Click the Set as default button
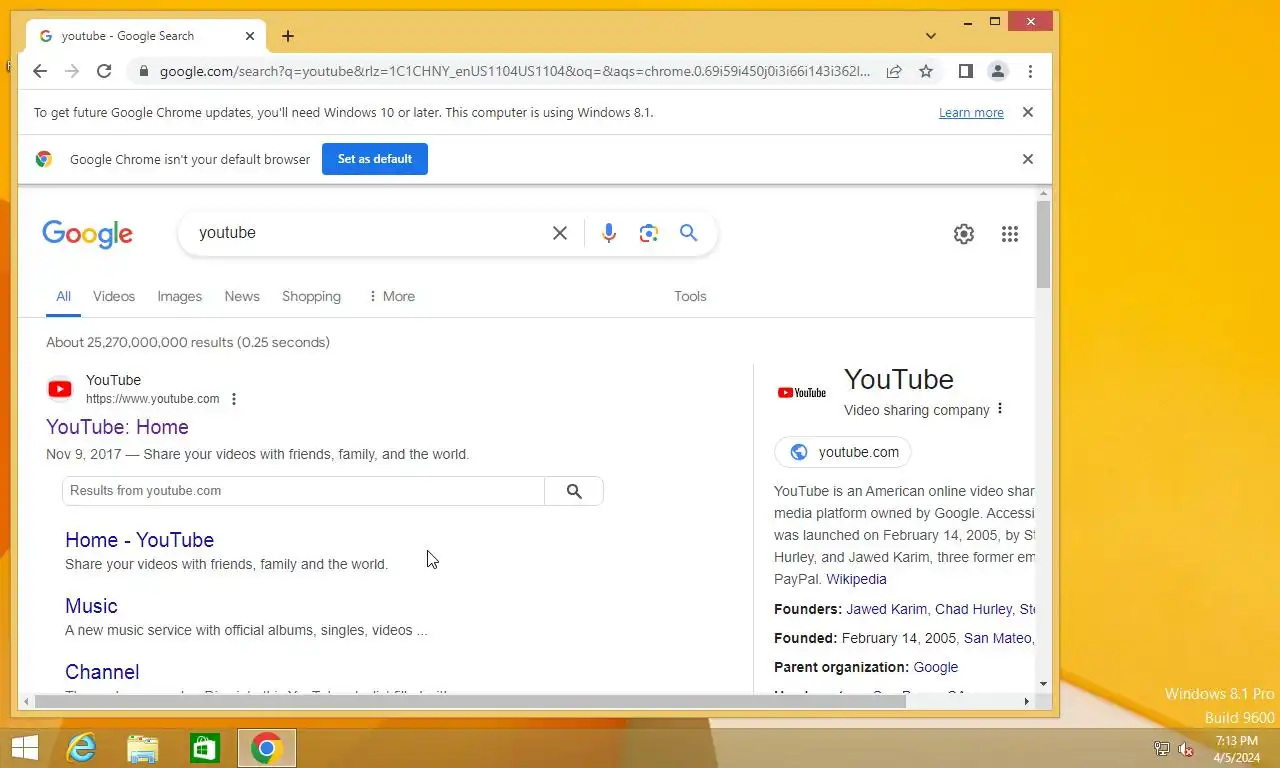1280x768 pixels. (x=375, y=159)
